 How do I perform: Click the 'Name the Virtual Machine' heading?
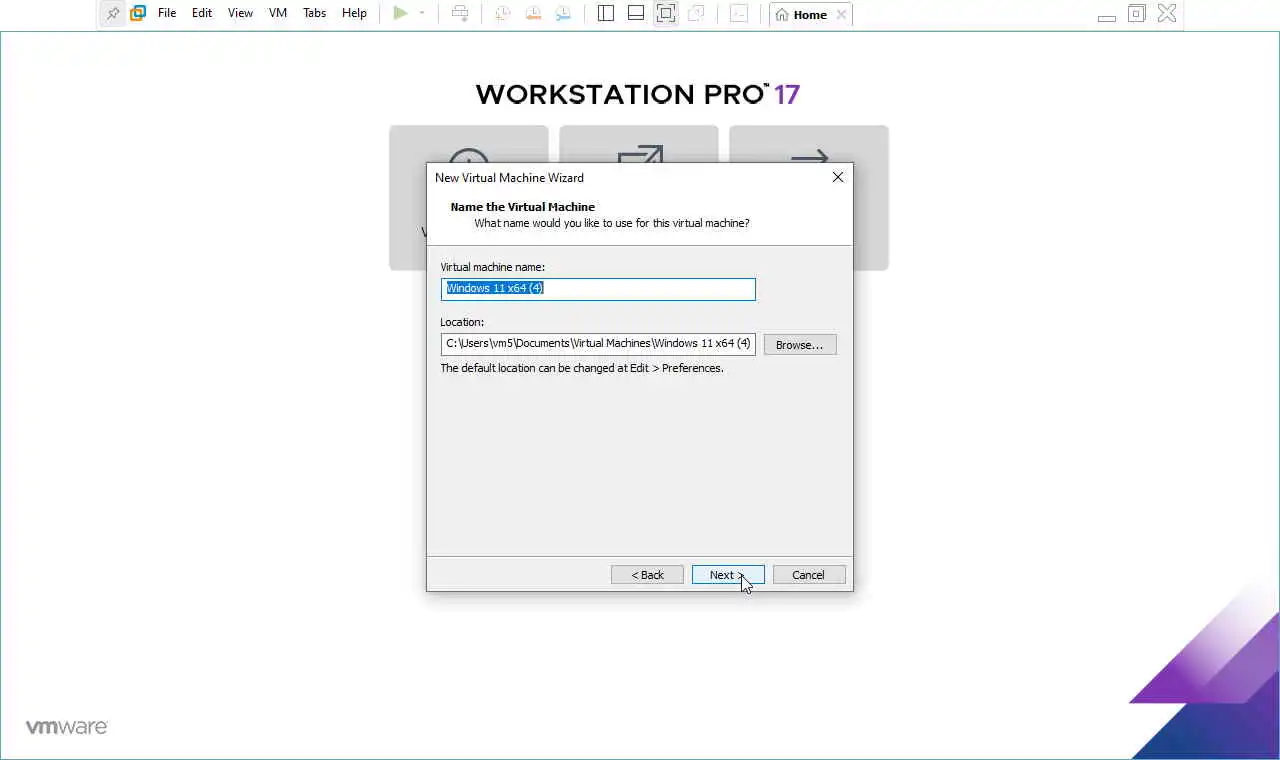[522, 207]
